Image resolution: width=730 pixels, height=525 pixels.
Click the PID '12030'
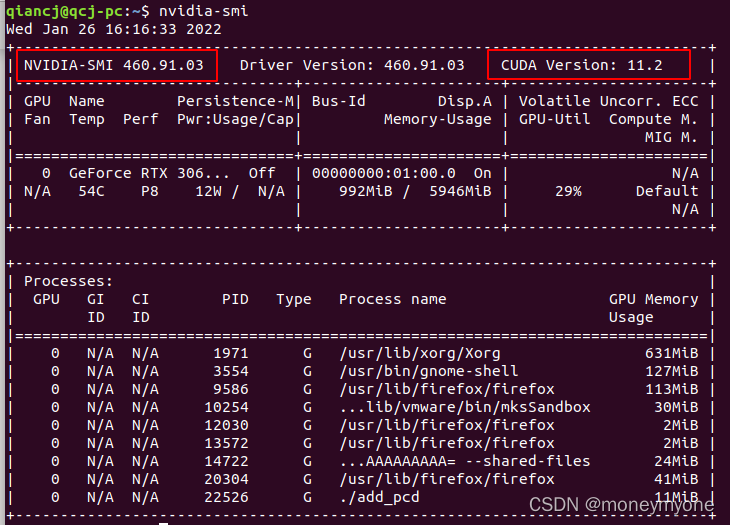(x=226, y=425)
